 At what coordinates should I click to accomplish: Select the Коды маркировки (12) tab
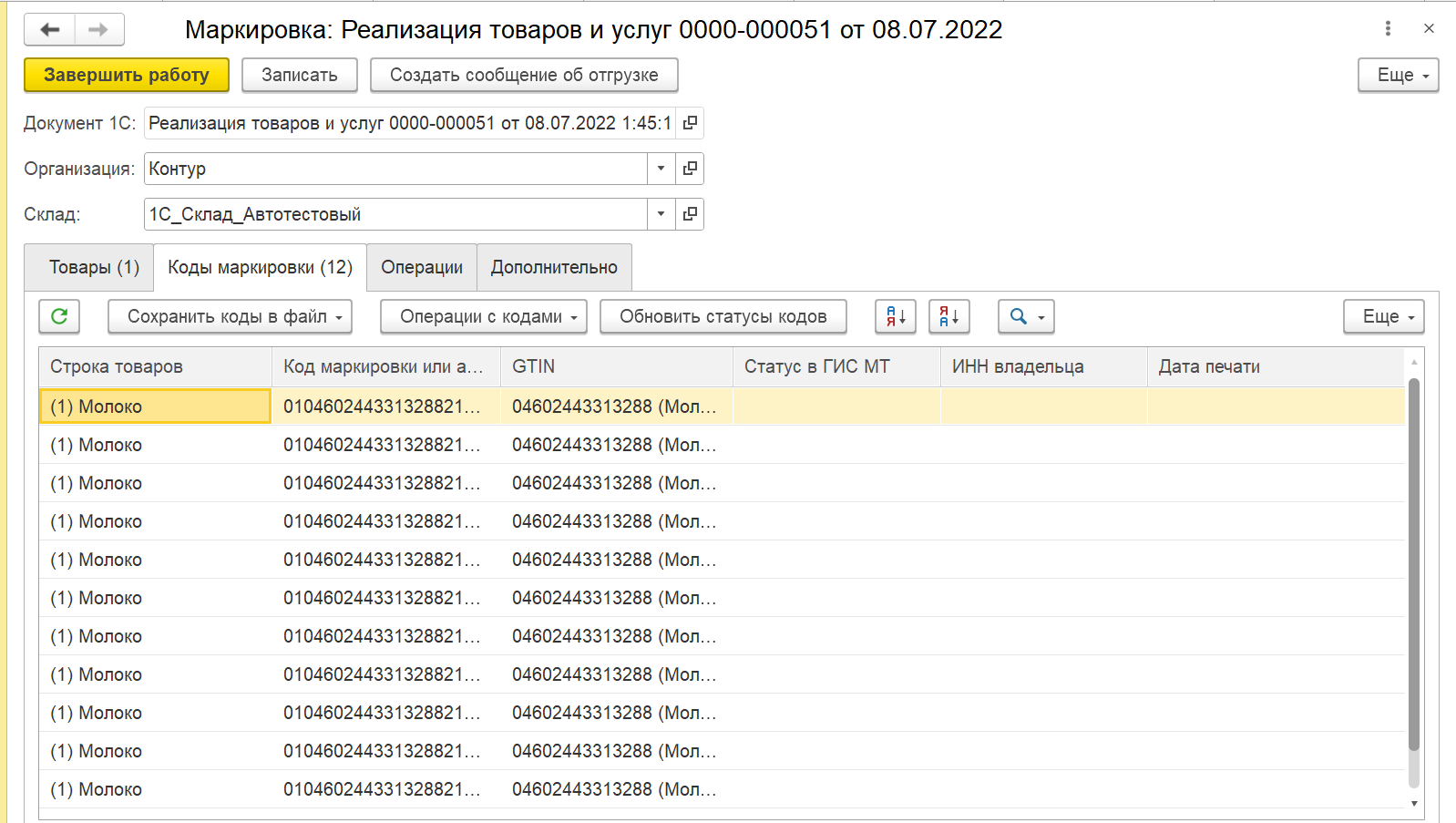pyautogui.click(x=260, y=267)
